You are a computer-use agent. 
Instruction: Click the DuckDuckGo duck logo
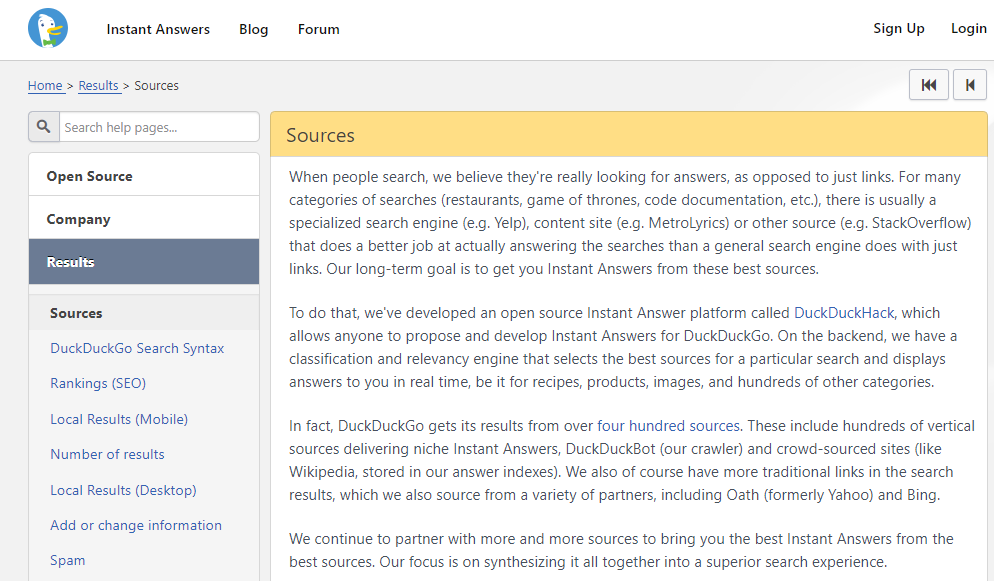[48, 29]
